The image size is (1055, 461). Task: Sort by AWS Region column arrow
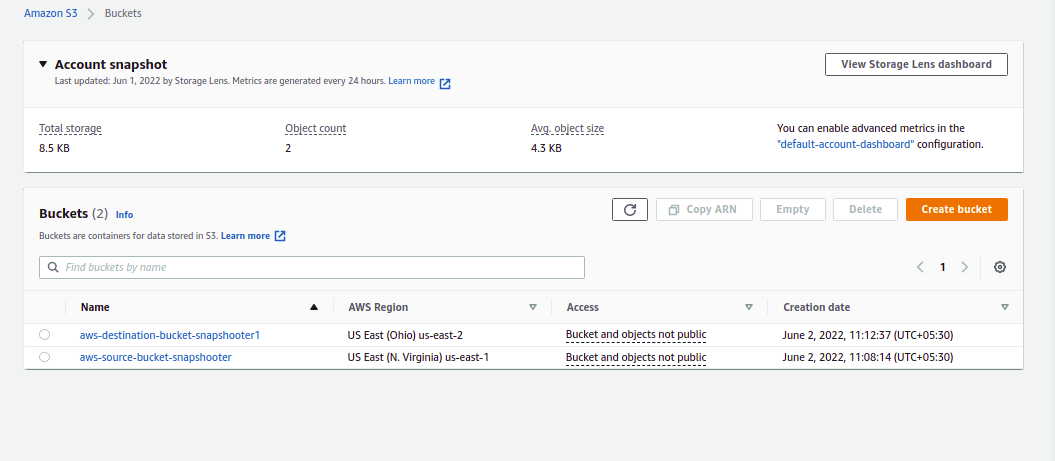(533, 307)
